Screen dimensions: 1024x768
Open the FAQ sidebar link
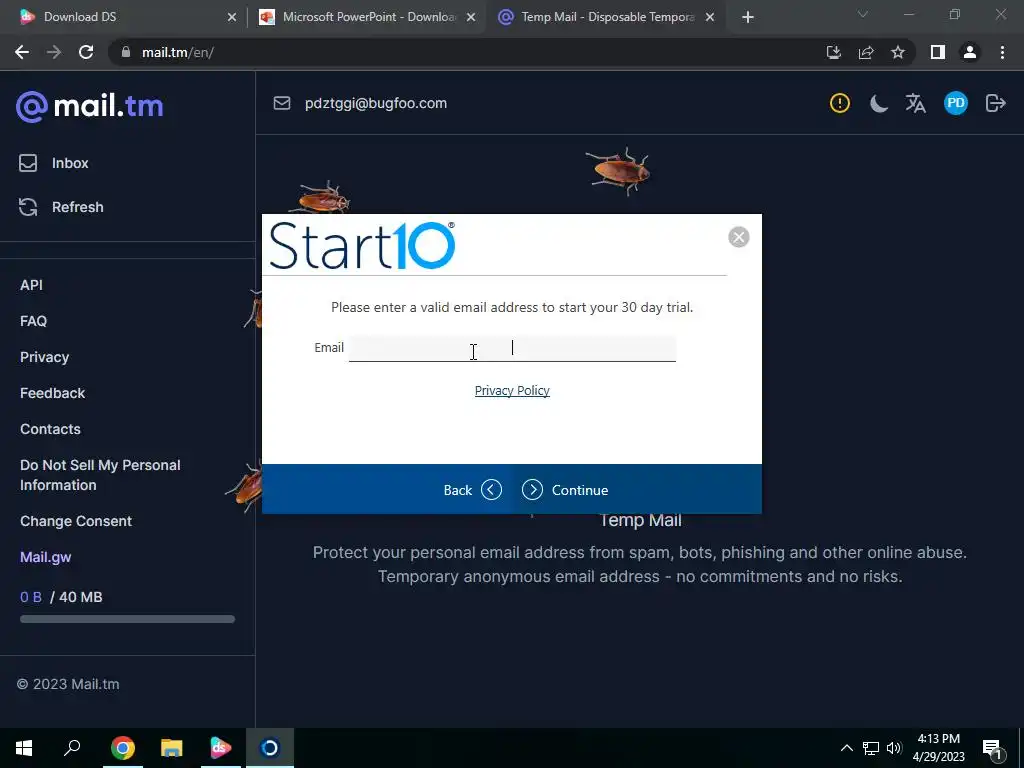(33, 321)
